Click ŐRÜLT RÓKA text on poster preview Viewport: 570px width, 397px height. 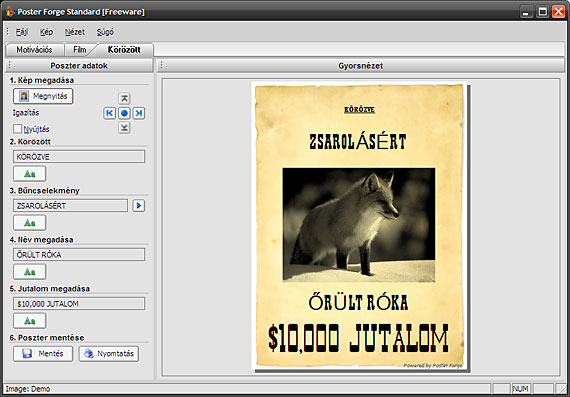tap(358, 302)
